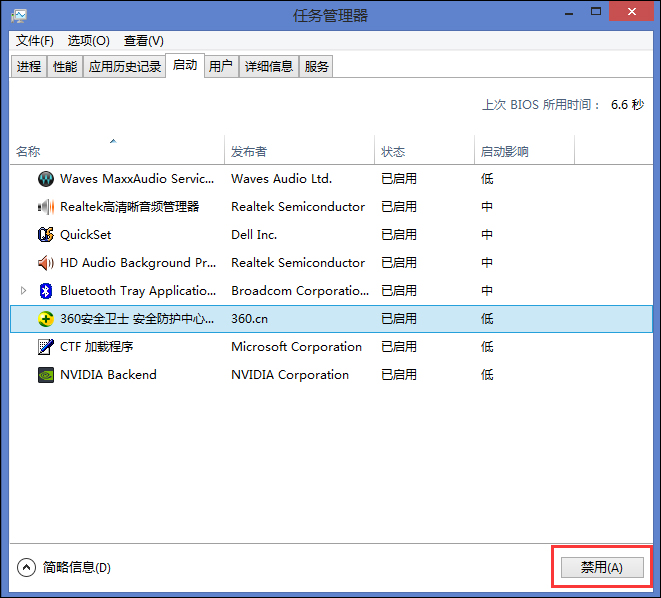Screen dimensions: 661x598
Task: Select the Bluetooth Tray Applicatio... entry name
Action: click(138, 291)
